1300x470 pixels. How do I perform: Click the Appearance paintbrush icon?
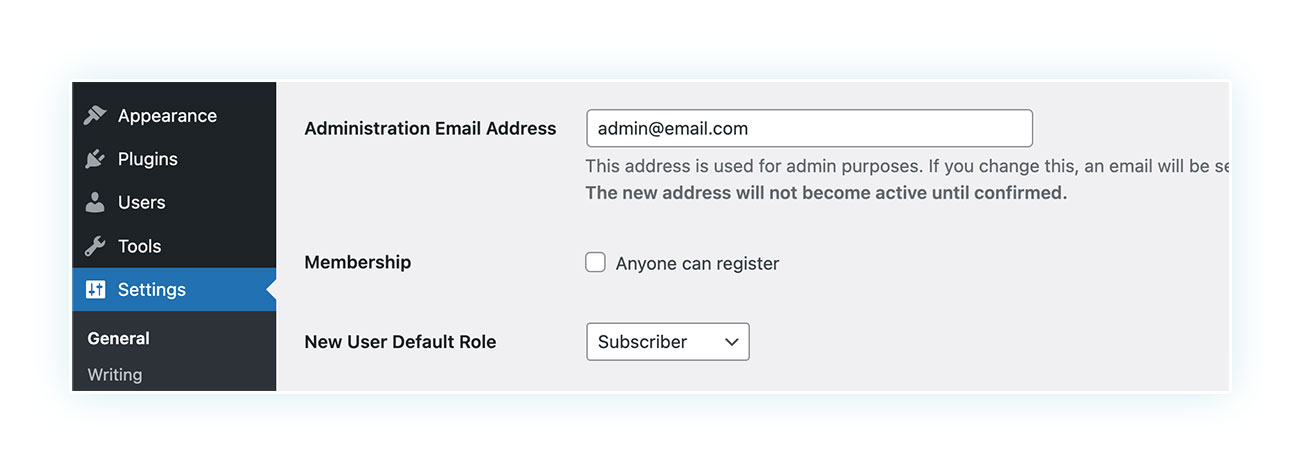click(x=95, y=115)
